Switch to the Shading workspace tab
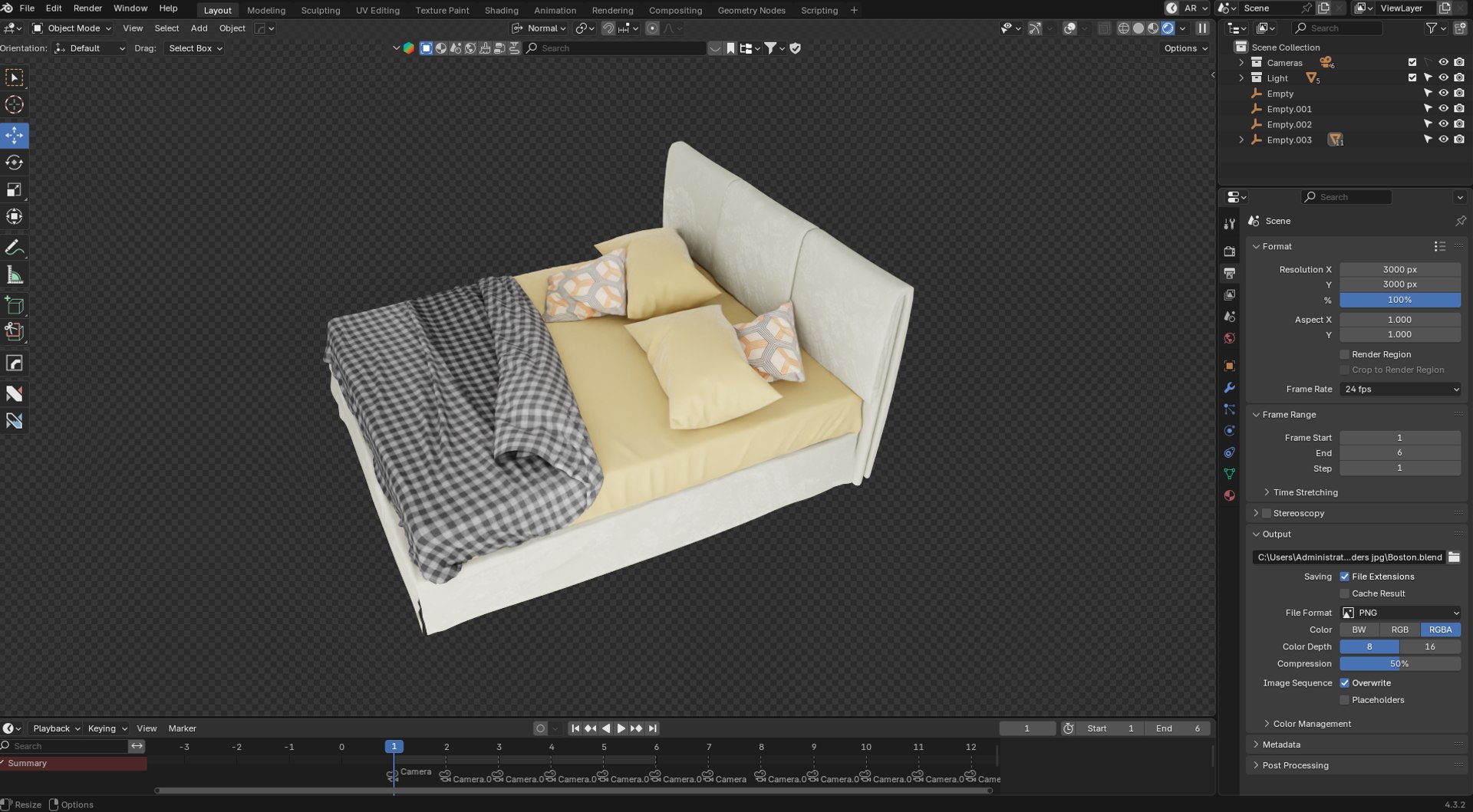This screenshot has width=1473, height=812. point(501,10)
